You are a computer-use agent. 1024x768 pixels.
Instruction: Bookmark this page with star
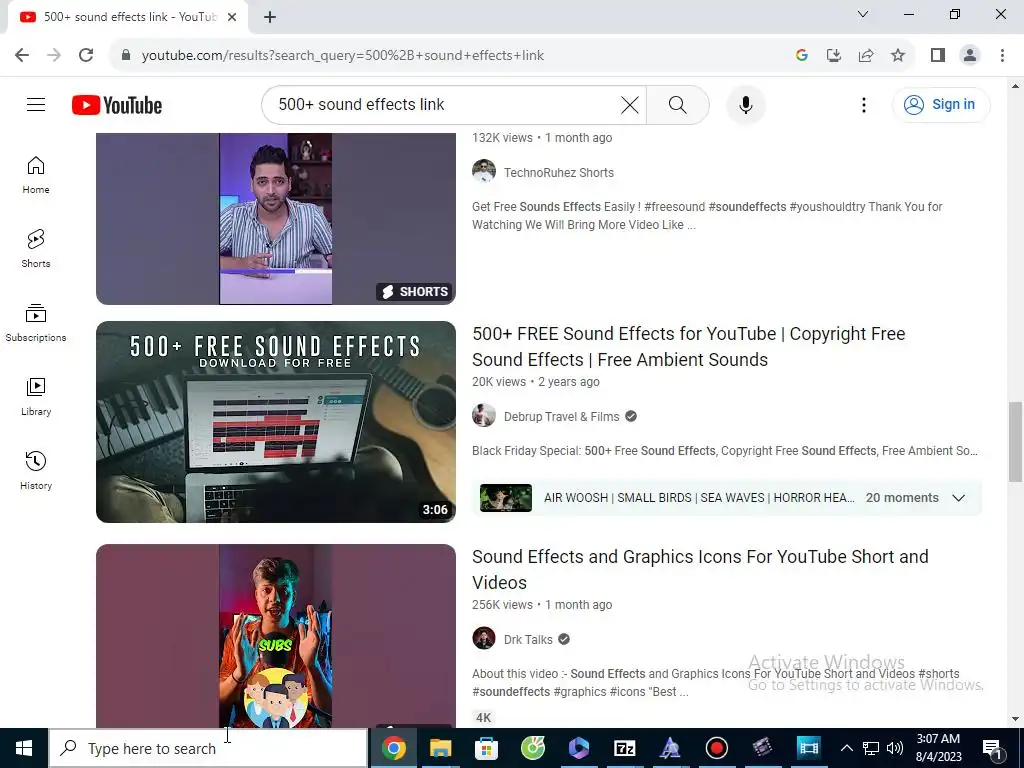(898, 55)
